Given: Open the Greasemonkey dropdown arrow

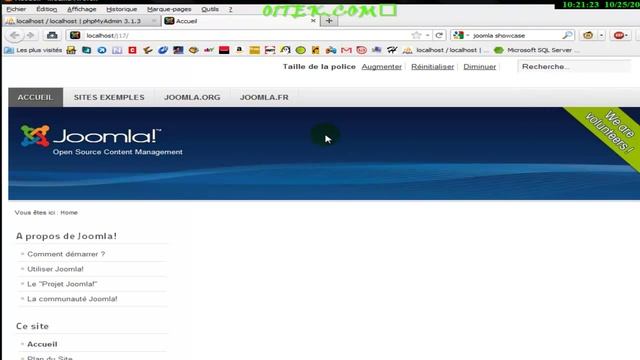Looking at the screenshot, I should (x=601, y=36).
